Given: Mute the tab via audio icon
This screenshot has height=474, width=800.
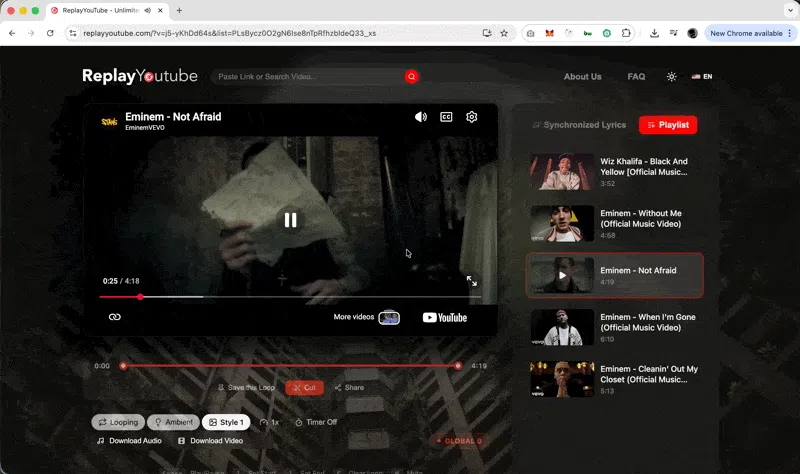Looking at the screenshot, I should click(x=147, y=10).
